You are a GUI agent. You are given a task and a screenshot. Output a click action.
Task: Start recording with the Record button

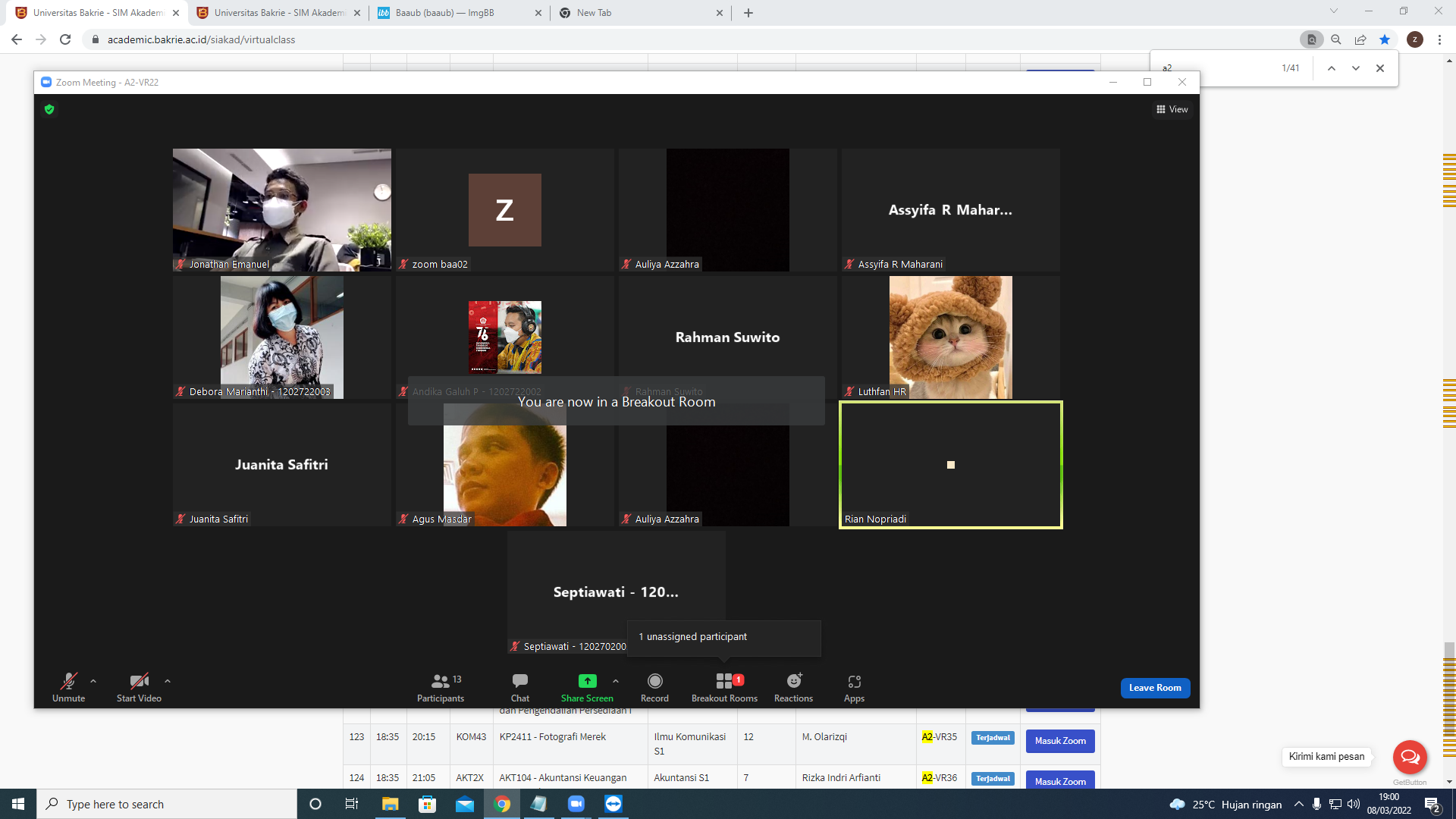click(655, 687)
